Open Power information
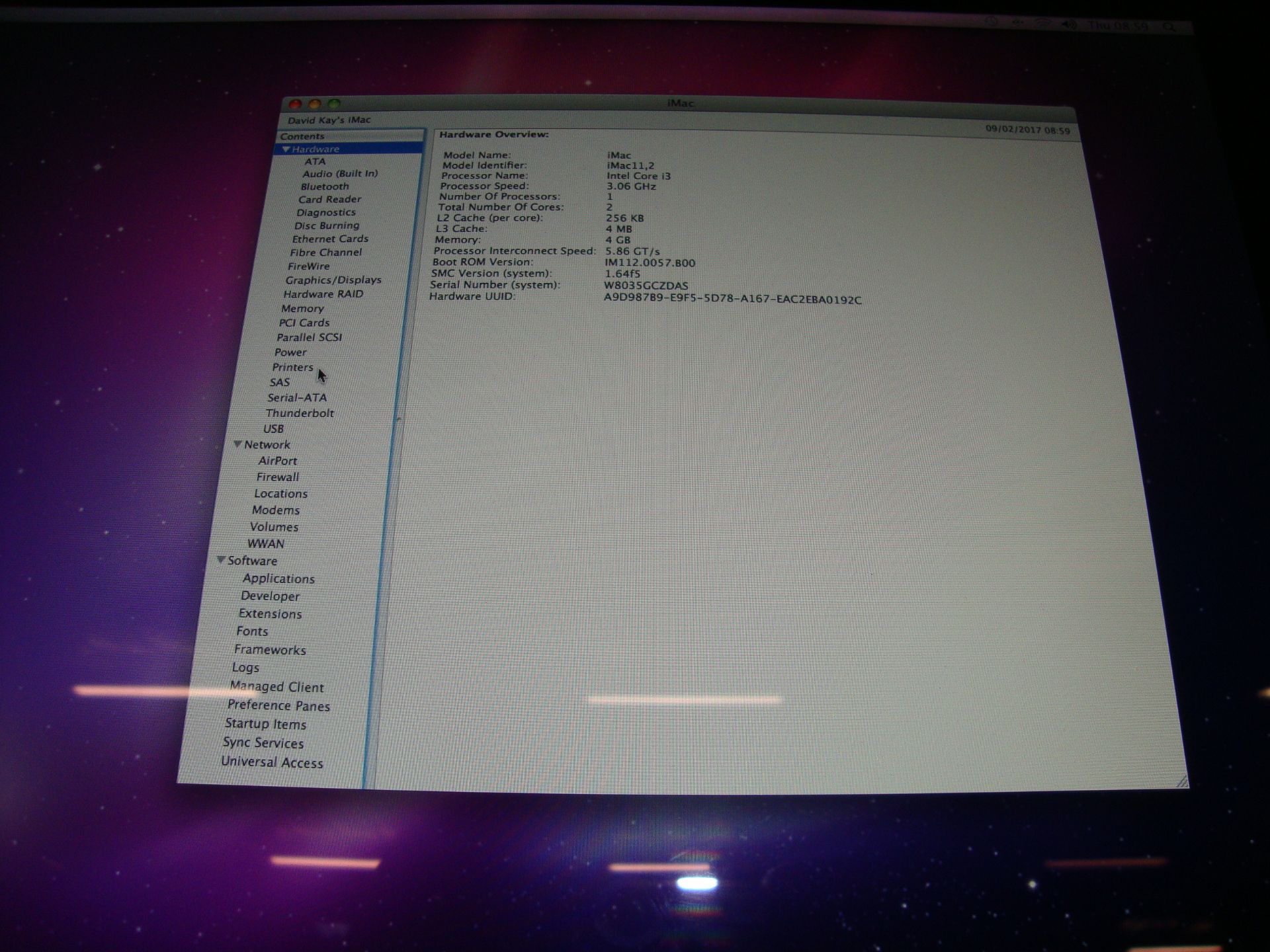This screenshot has height=952, width=1270. click(x=290, y=352)
